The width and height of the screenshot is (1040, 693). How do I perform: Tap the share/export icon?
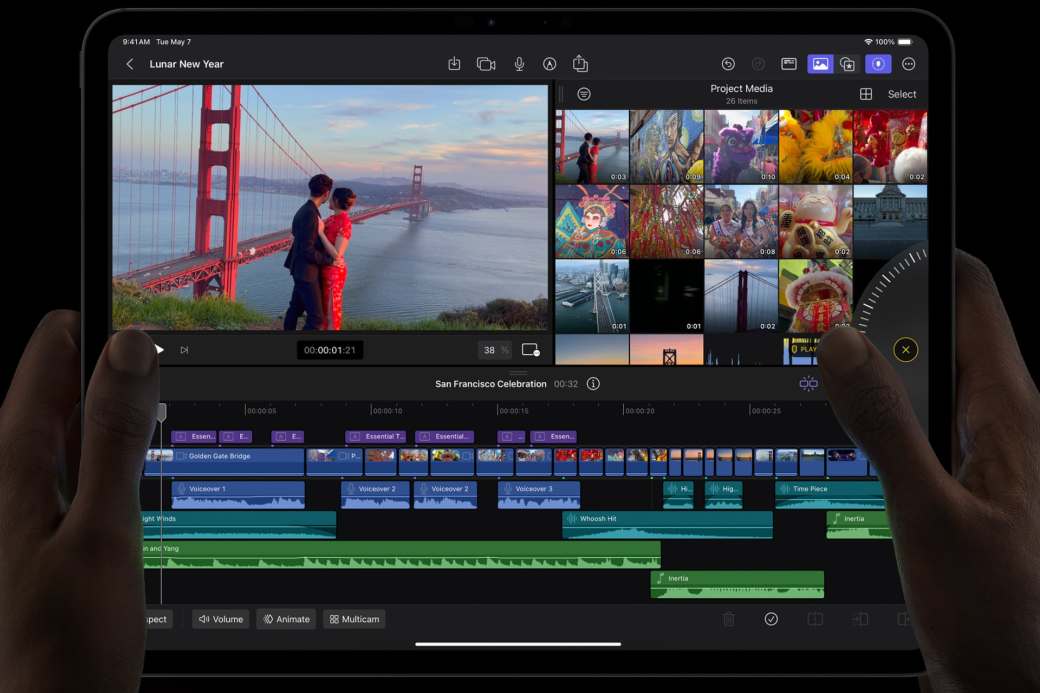[x=580, y=64]
